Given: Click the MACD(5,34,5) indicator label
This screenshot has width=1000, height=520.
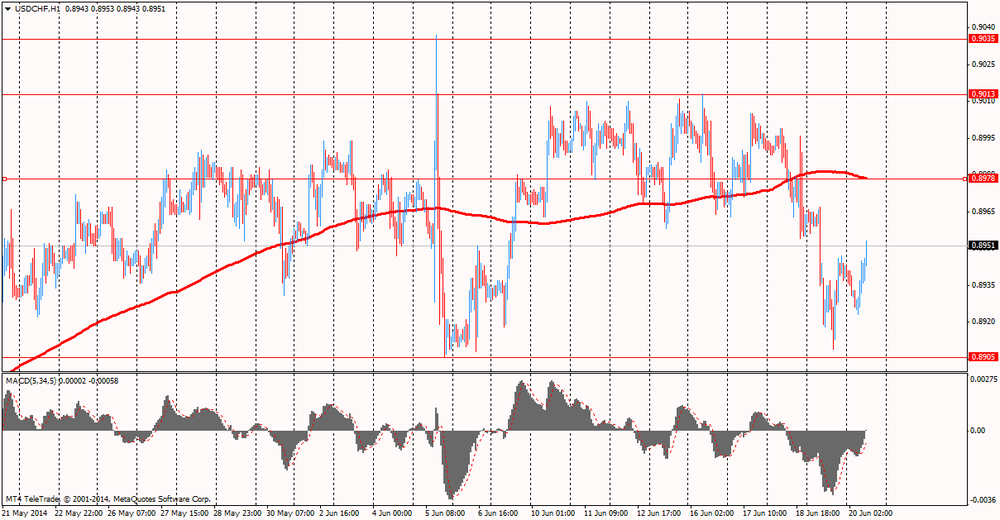Looking at the screenshot, I should pyautogui.click(x=42, y=381).
